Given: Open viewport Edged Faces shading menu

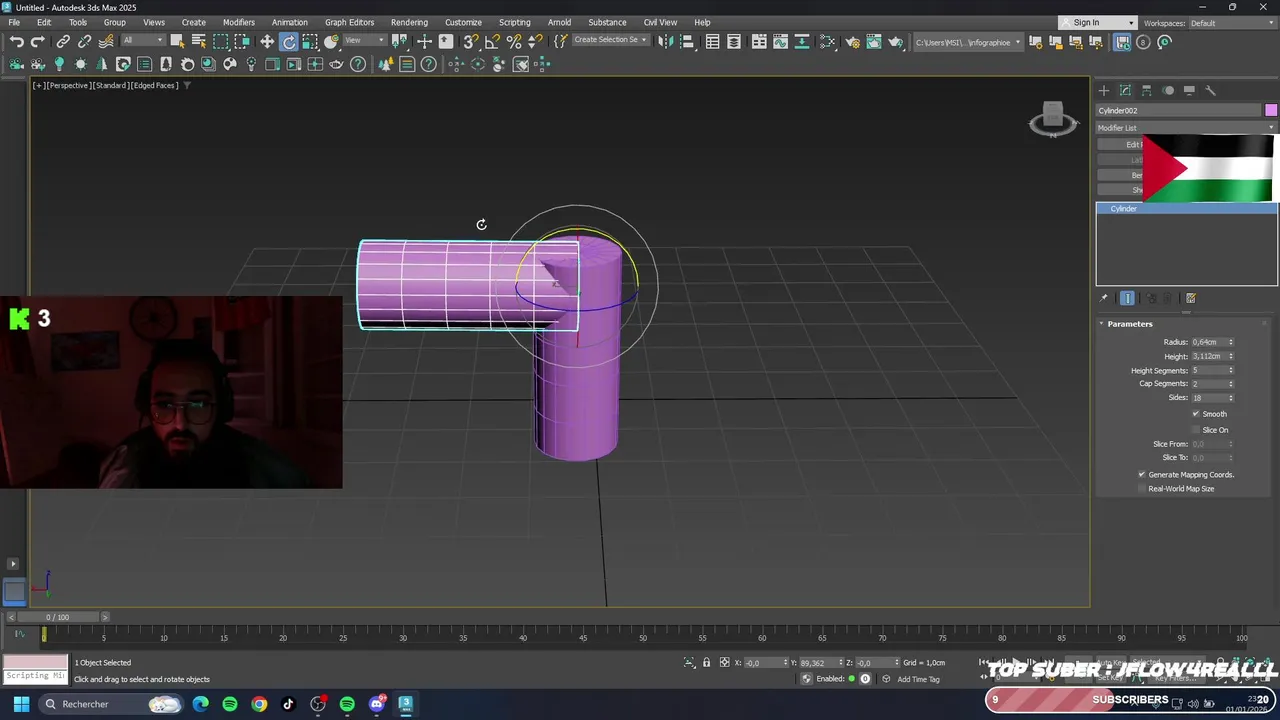Looking at the screenshot, I should point(154,85).
